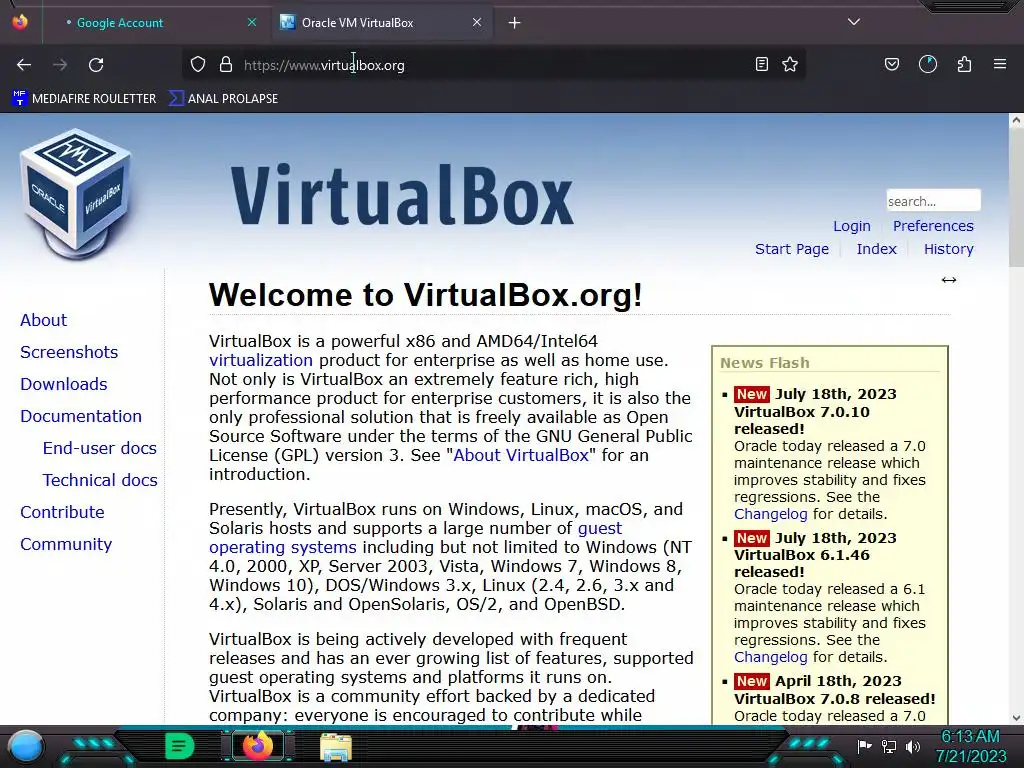Click the horizontal double-arrow width toggle
1024x768 pixels.
[x=949, y=280]
